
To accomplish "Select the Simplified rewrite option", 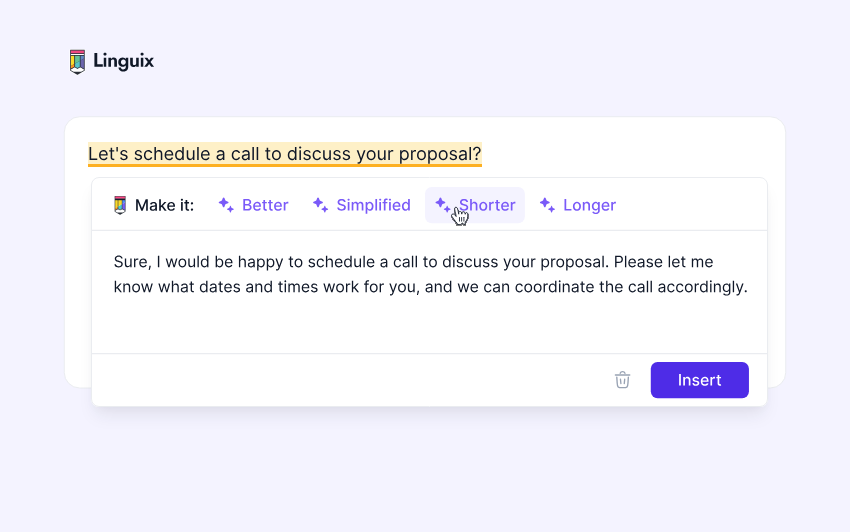I will [373, 205].
